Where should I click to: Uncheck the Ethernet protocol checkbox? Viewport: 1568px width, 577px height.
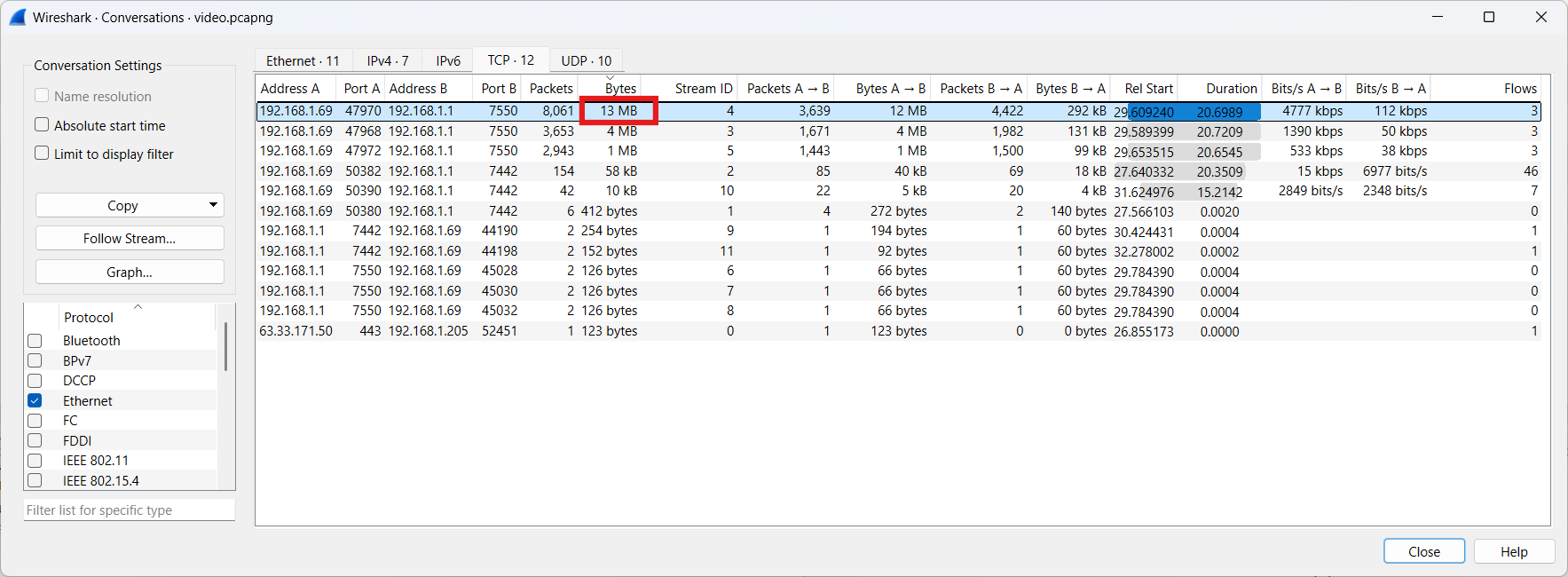35,400
